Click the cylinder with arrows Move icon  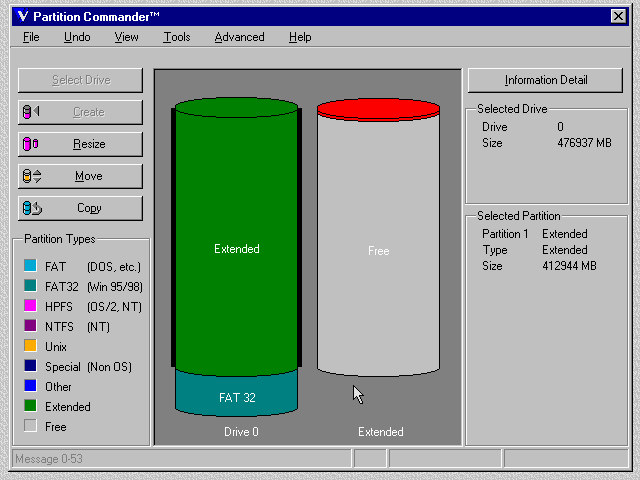tap(32, 176)
